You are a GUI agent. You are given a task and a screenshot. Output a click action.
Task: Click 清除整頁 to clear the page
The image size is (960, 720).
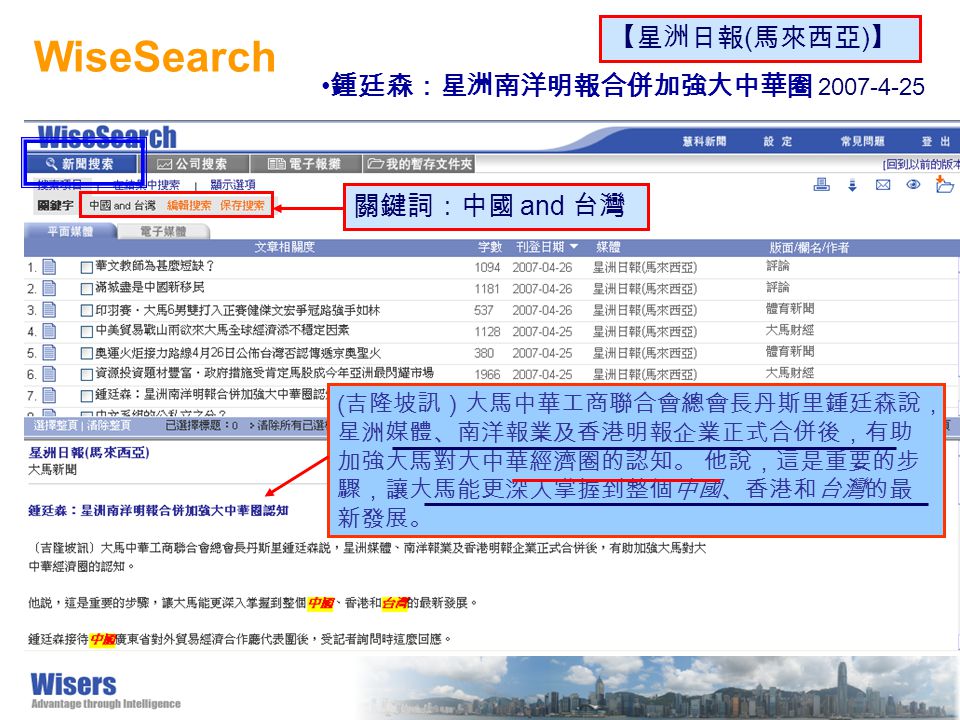tap(108, 425)
